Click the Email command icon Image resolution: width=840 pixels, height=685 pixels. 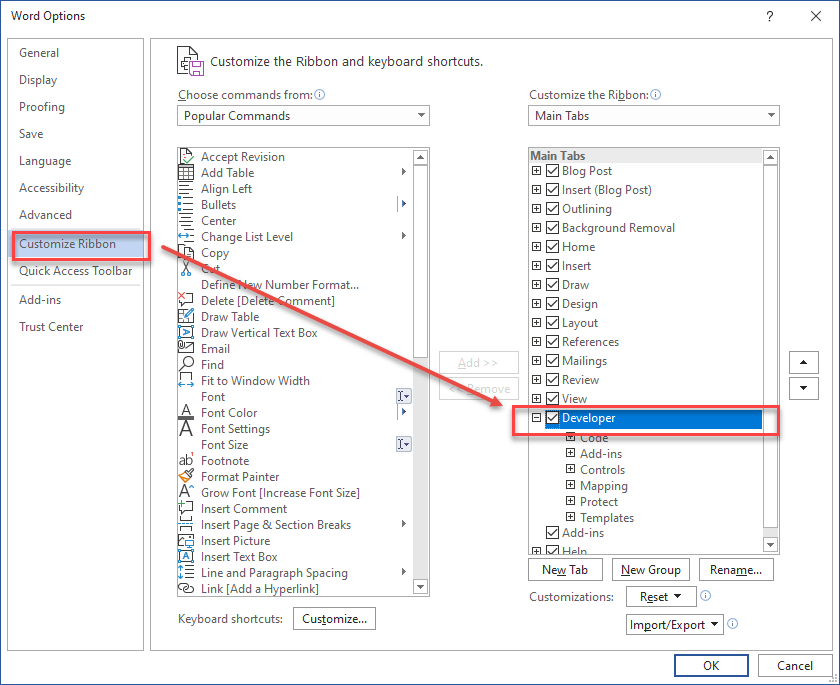click(x=186, y=348)
